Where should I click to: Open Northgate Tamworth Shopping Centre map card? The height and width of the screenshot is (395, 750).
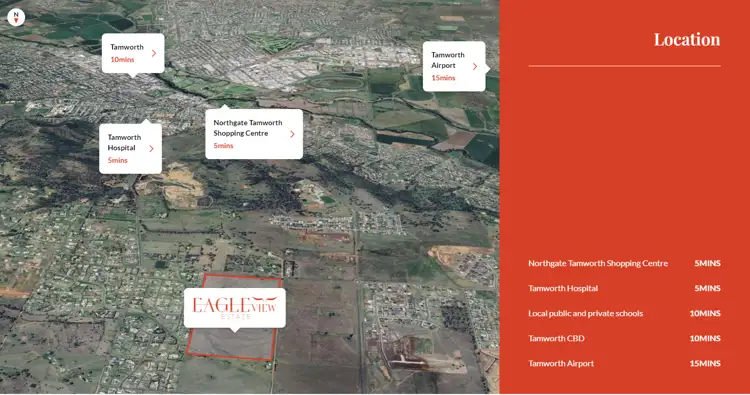tap(254, 134)
